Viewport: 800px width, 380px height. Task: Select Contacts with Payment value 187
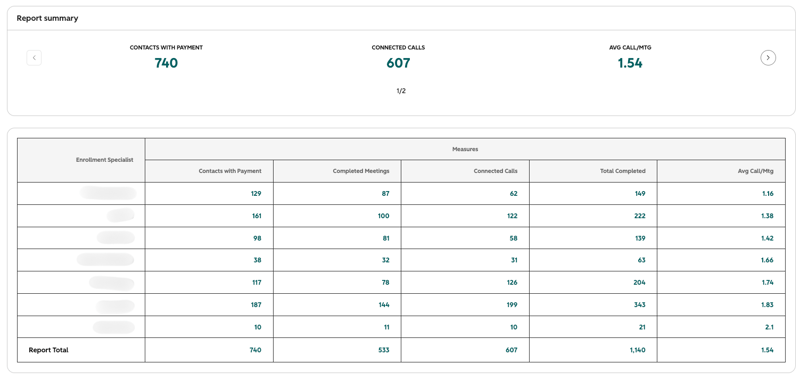click(x=256, y=305)
